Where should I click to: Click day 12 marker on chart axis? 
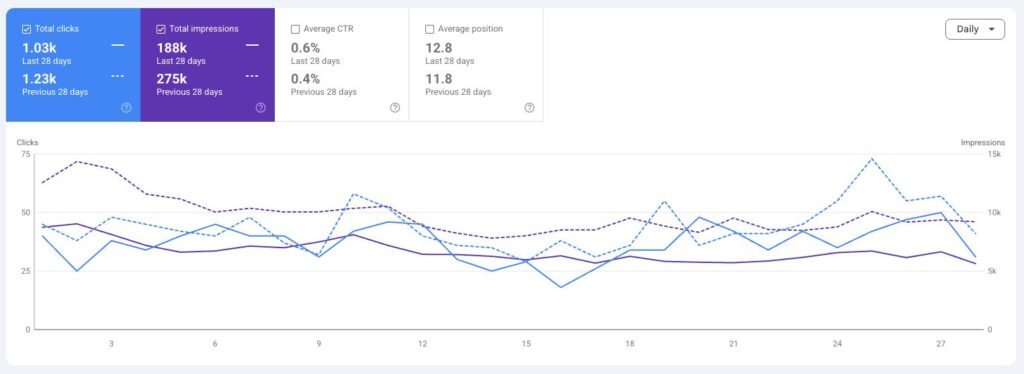click(423, 344)
